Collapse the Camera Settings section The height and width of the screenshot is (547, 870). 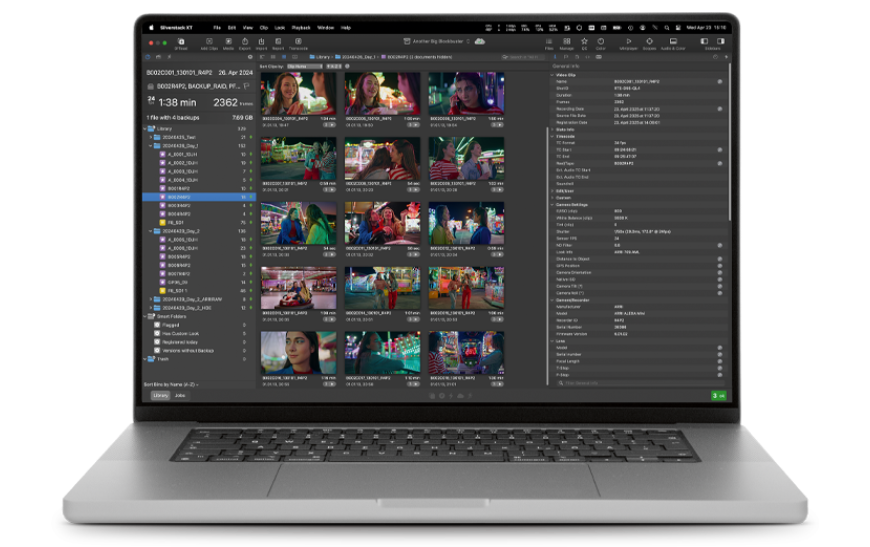tap(552, 205)
